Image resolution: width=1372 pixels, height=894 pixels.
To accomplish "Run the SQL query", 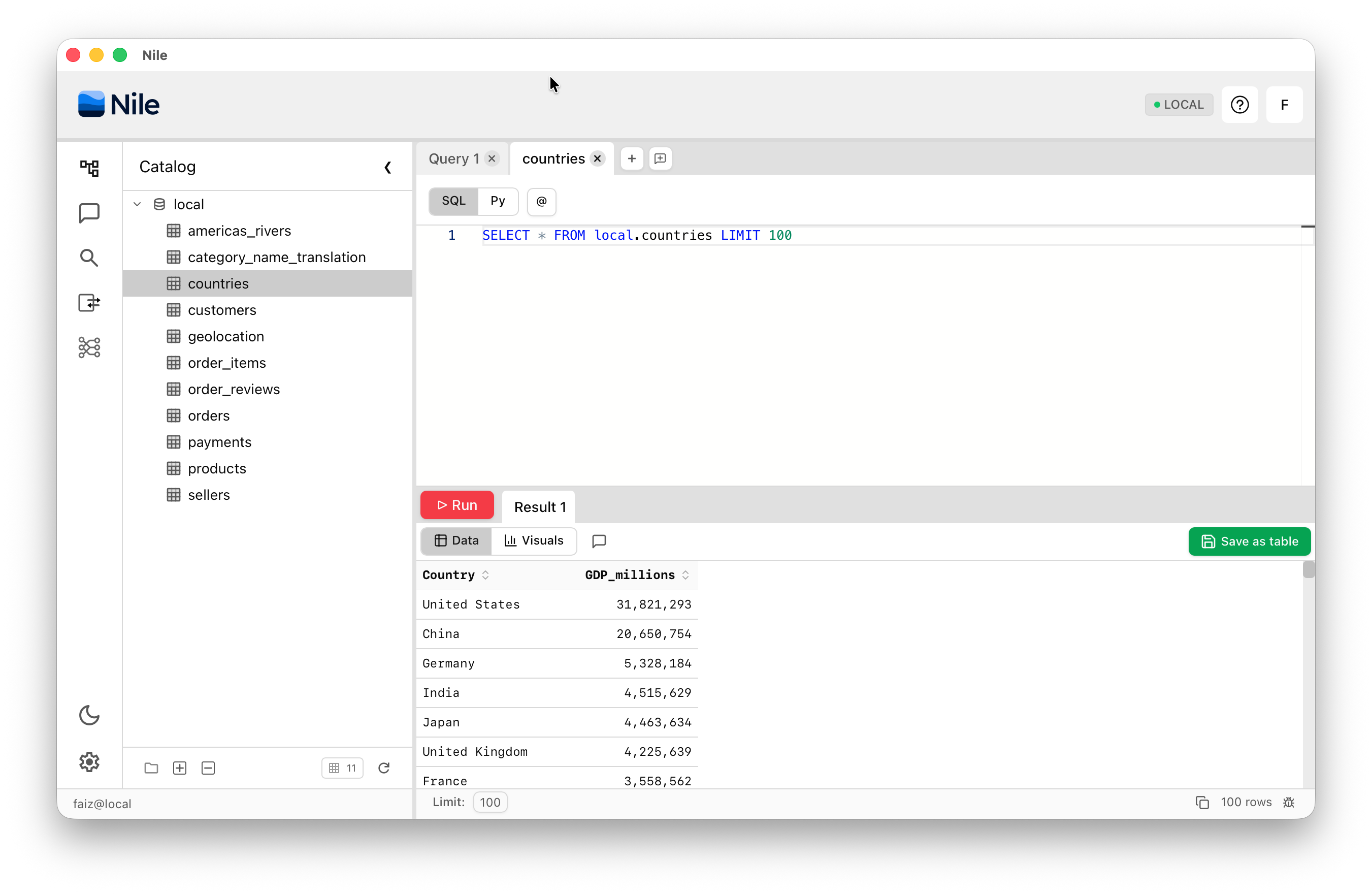I will (457, 505).
